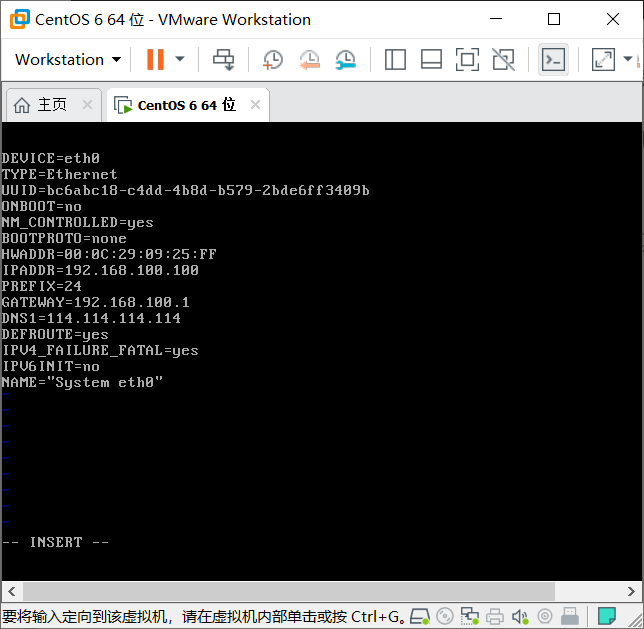Click the DNS1=114.114.114.114 line
Viewport: 644px width, 629px height.
coord(91,318)
